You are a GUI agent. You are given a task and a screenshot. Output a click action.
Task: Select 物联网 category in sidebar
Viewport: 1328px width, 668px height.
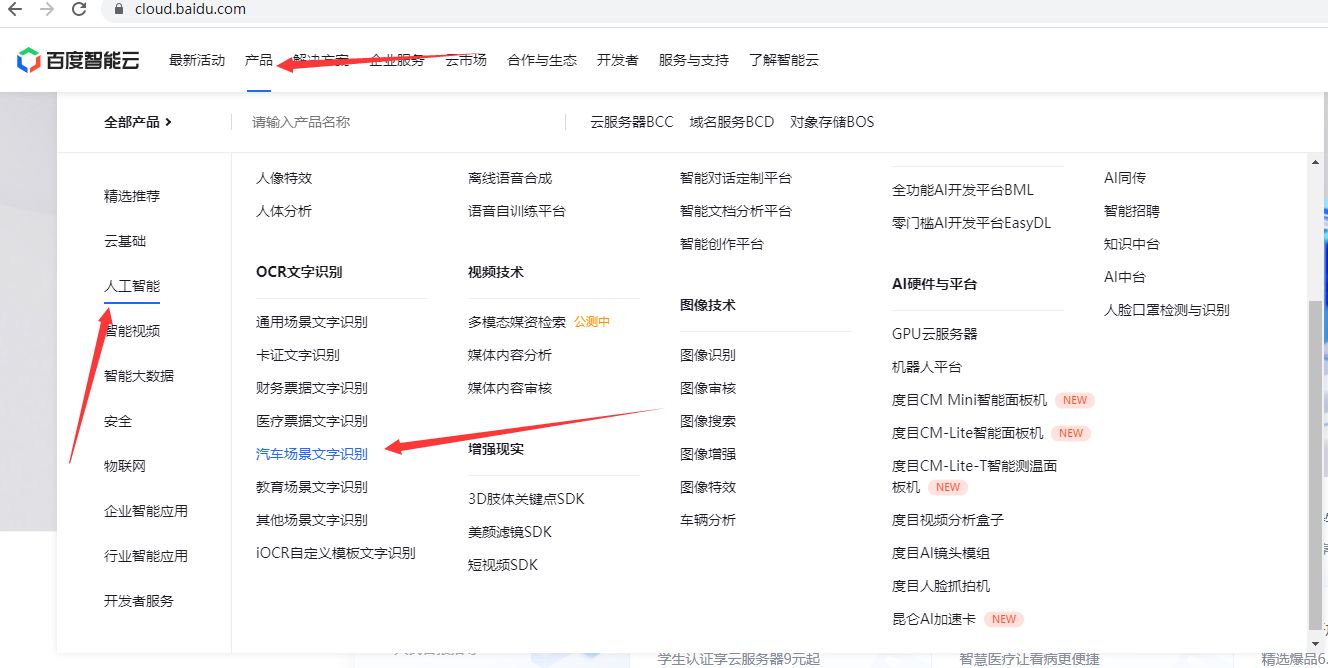click(125, 466)
